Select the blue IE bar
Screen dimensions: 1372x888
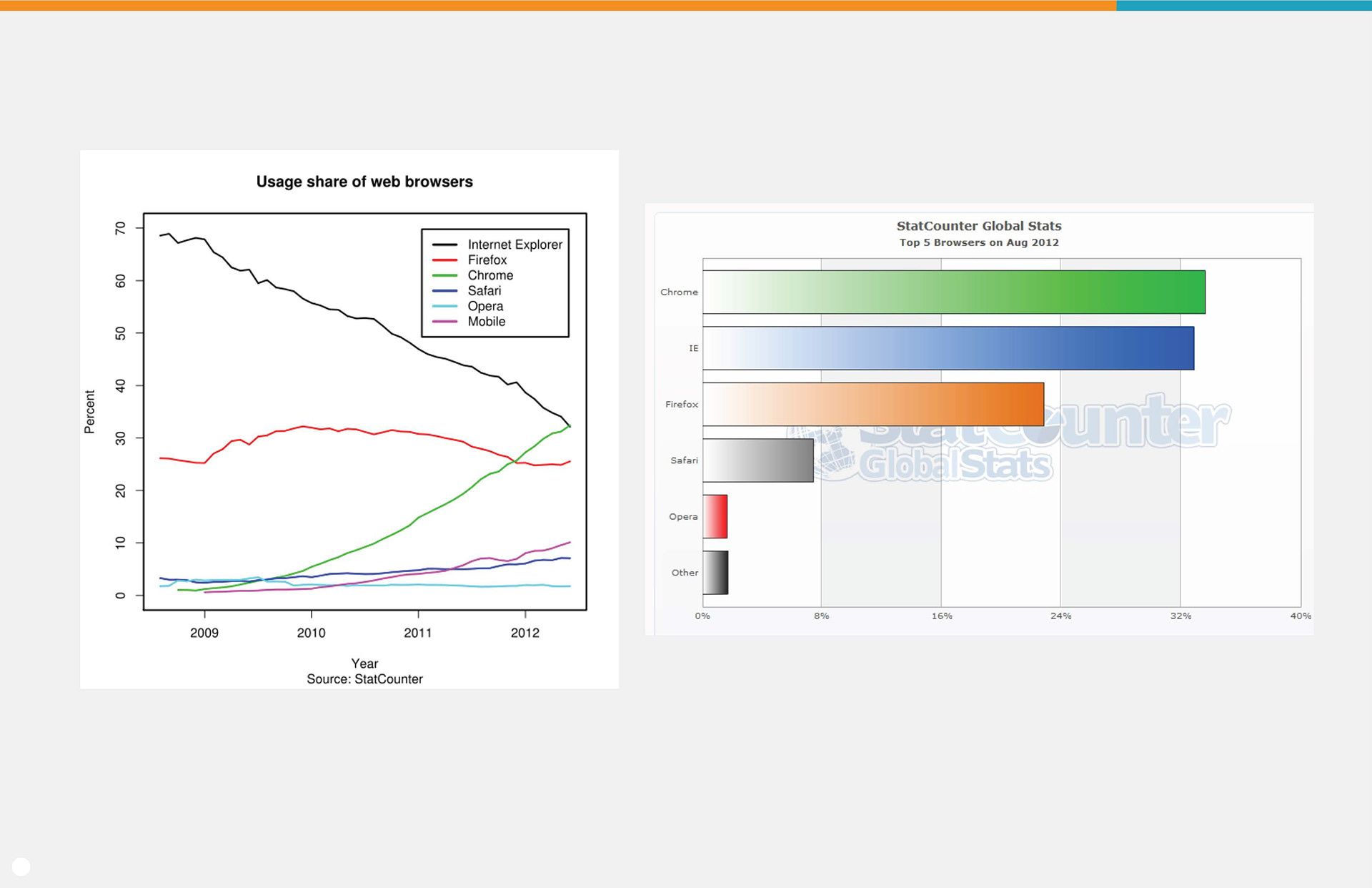[948, 348]
